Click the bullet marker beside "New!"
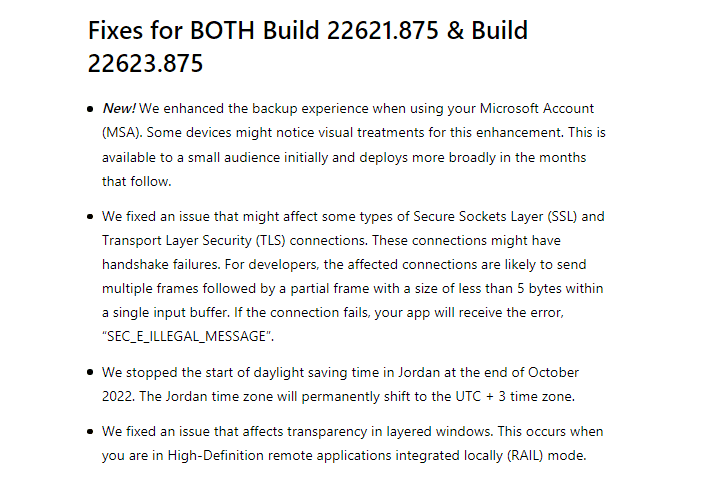The image size is (708, 481). click(90, 109)
